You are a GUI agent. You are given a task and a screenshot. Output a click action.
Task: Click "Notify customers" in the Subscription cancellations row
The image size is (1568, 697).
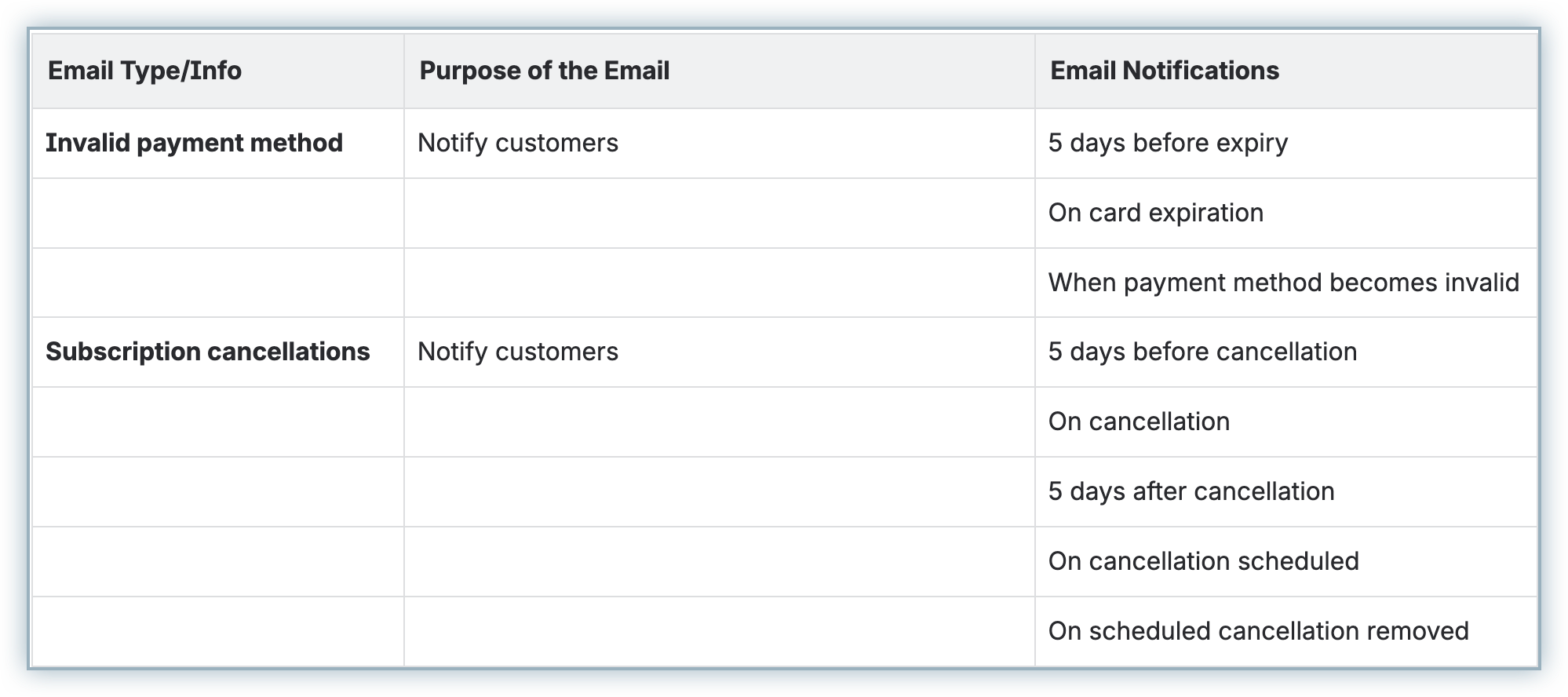coord(518,352)
